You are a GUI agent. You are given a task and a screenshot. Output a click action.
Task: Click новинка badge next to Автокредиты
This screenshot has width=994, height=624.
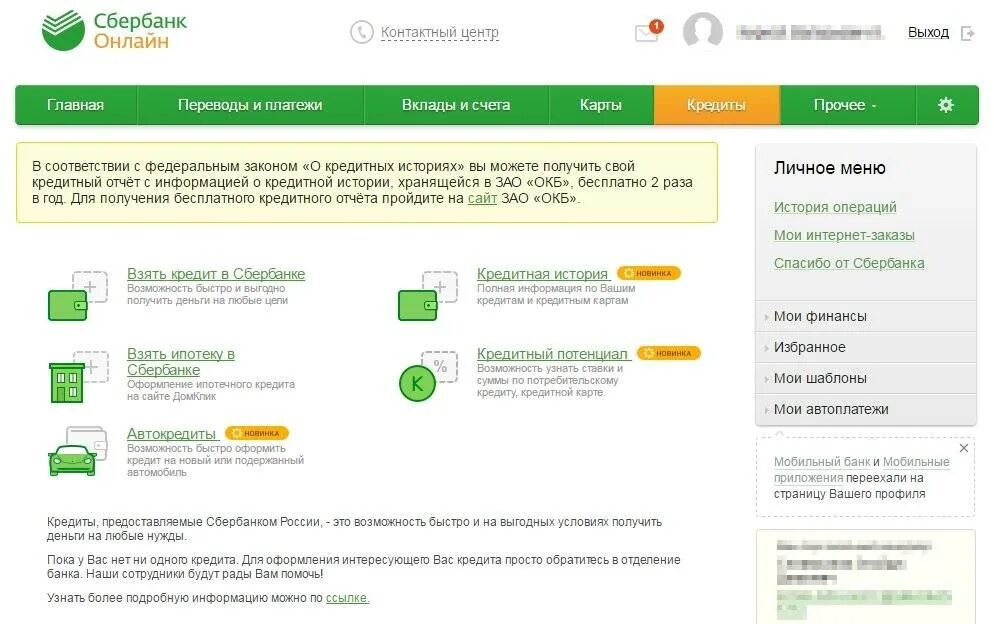(x=257, y=433)
